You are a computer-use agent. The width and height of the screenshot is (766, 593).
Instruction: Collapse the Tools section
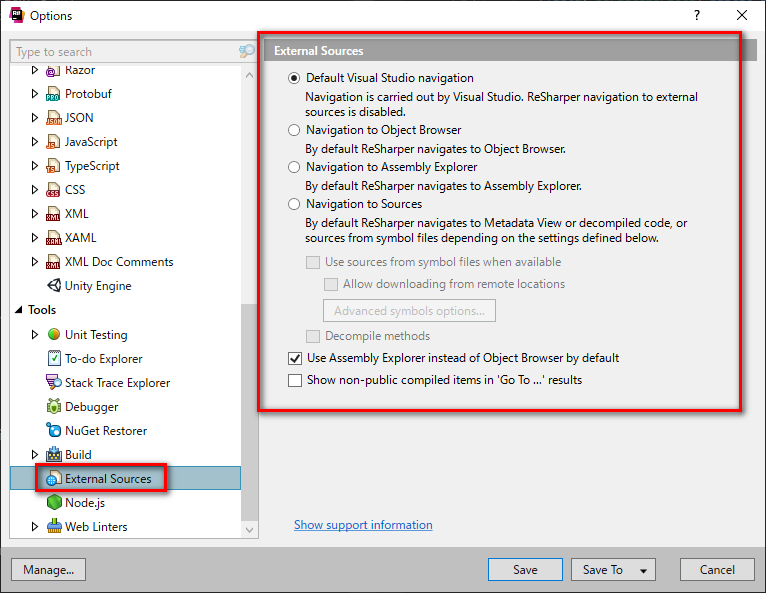tap(19, 310)
